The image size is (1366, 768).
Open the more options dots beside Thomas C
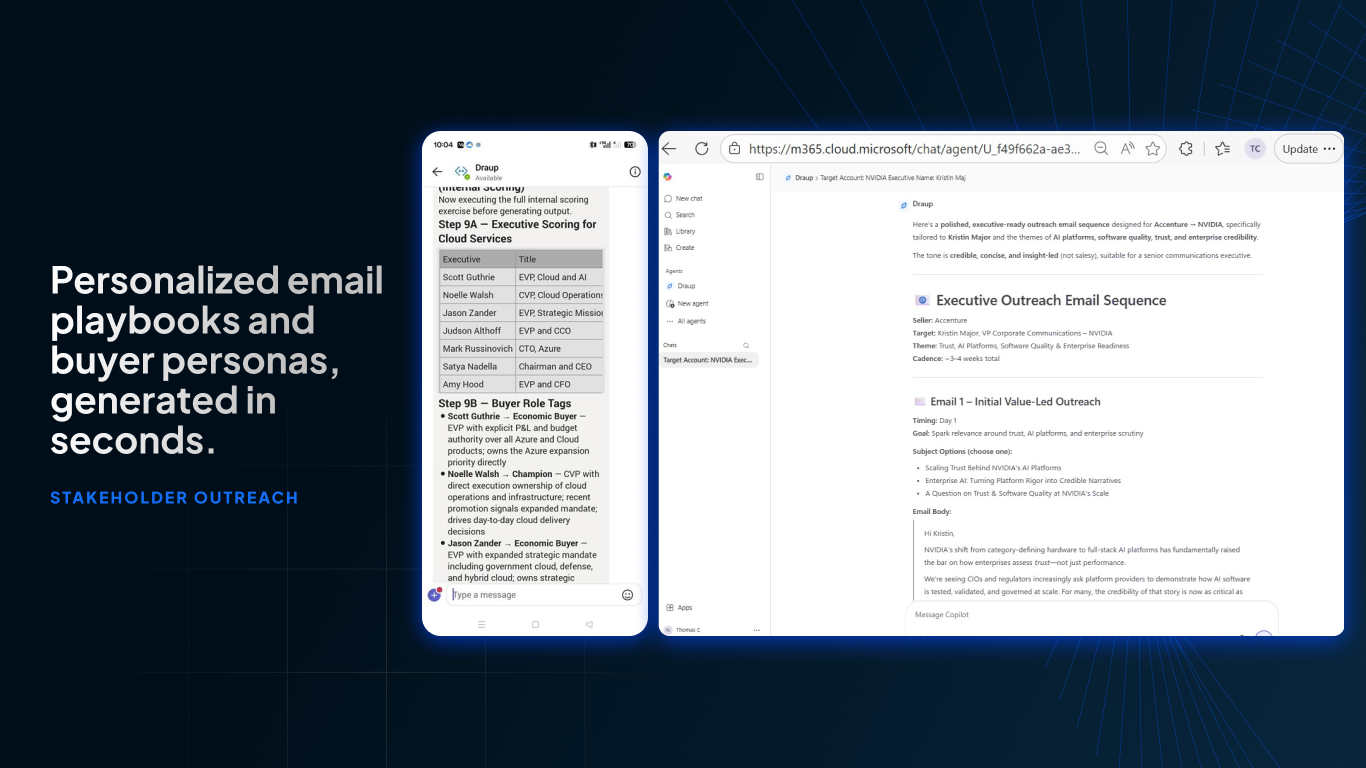757,630
